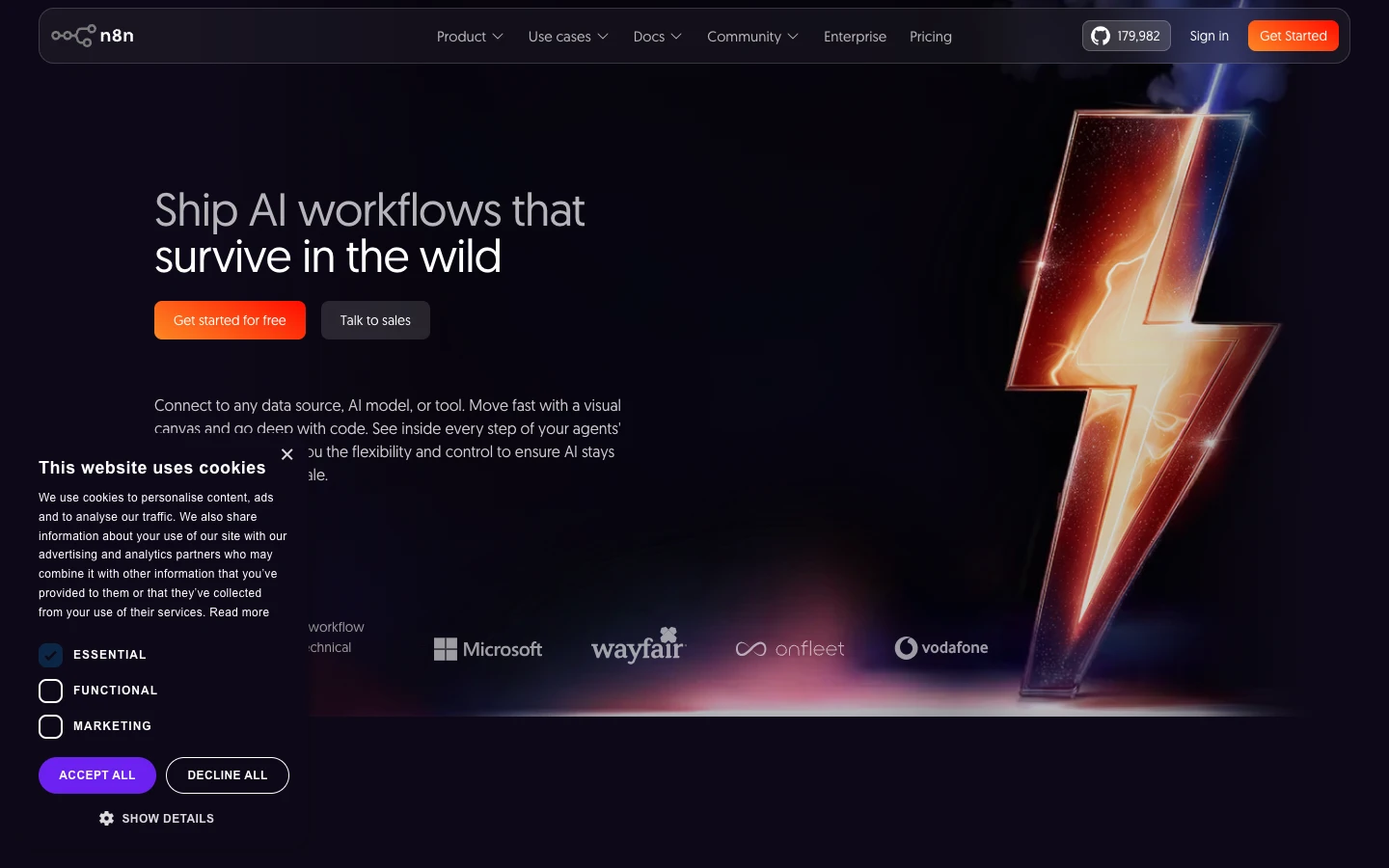Open the Use cases dropdown

pyautogui.click(x=568, y=36)
